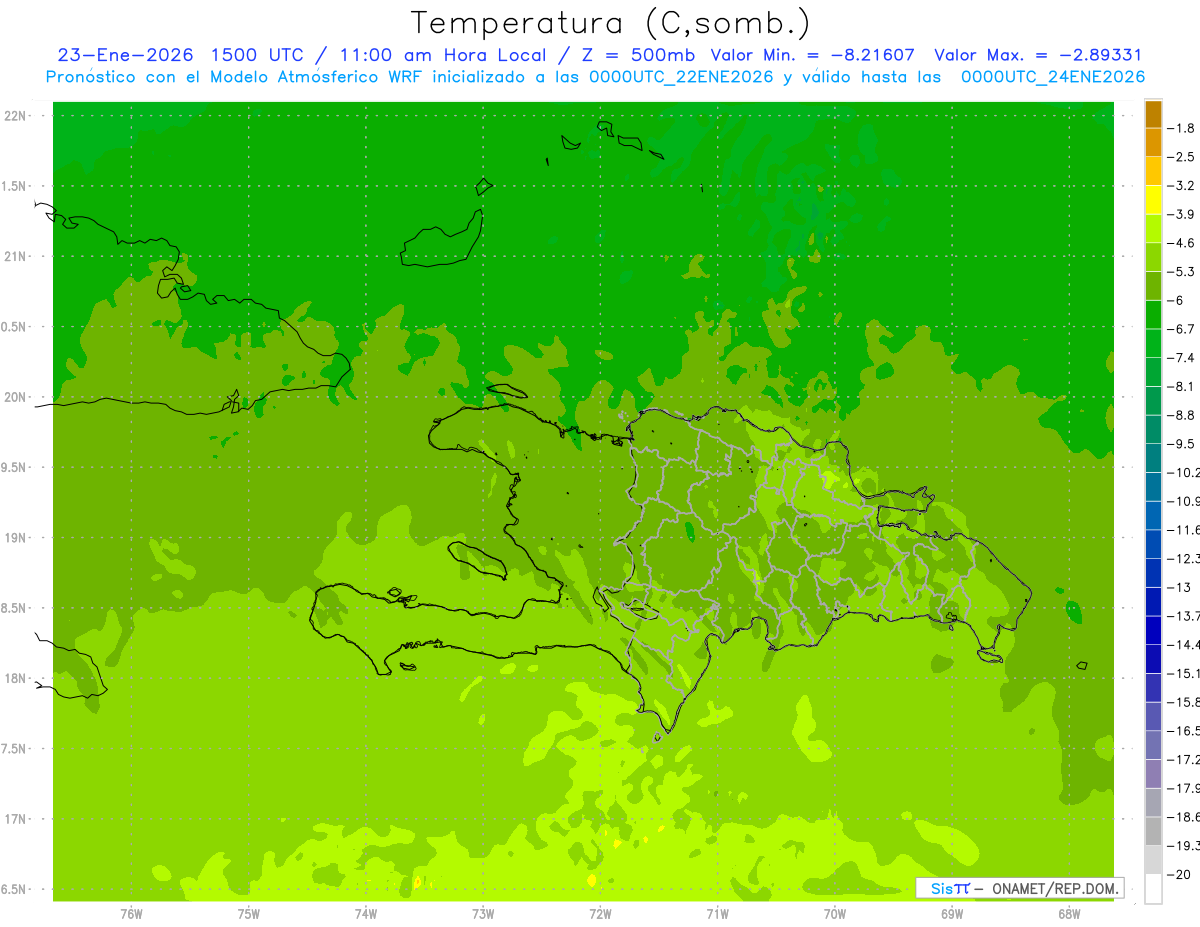
Task: Click the '21N' latitude label
Action: click(16, 256)
